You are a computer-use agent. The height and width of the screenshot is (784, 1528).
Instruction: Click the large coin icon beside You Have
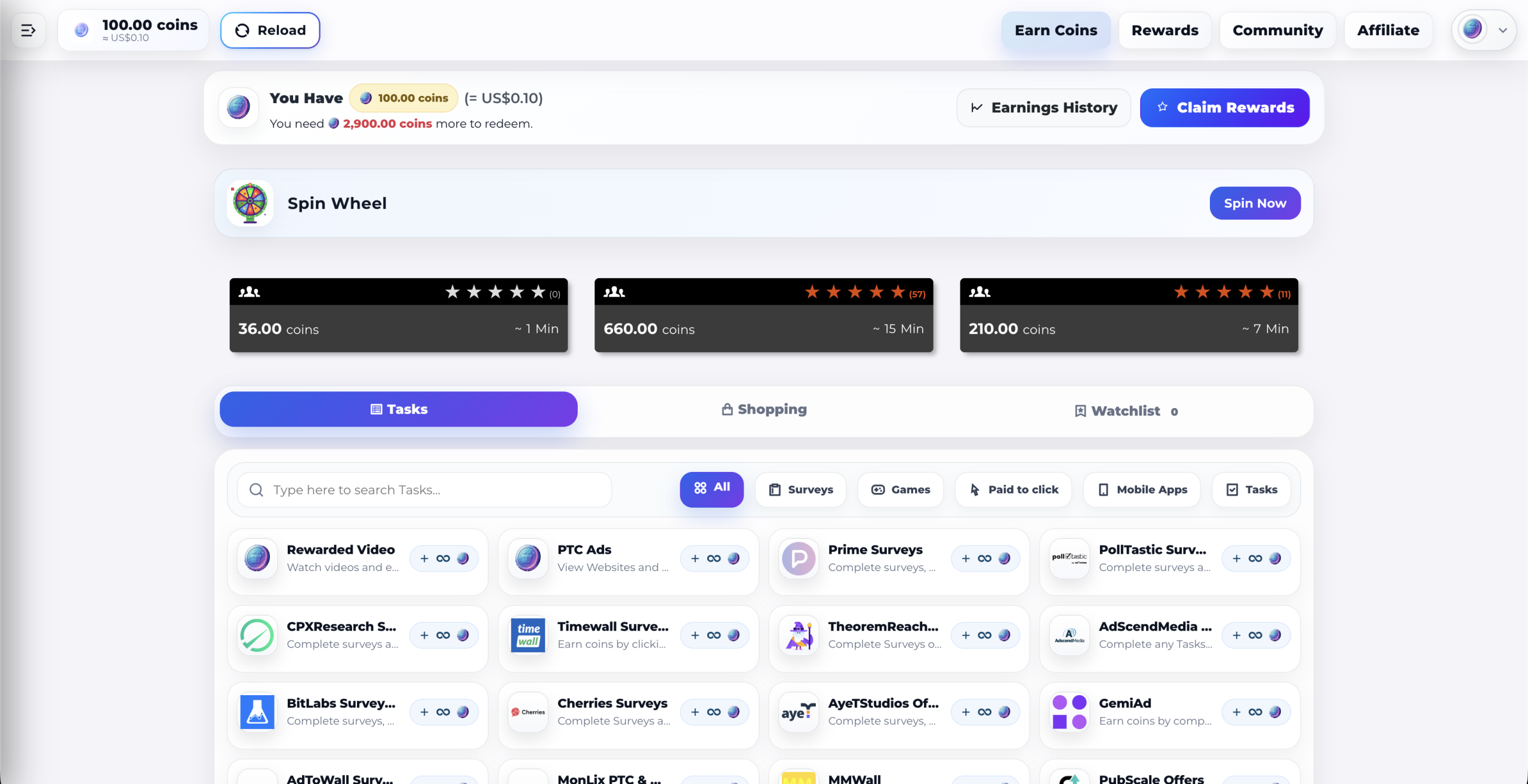(238, 107)
